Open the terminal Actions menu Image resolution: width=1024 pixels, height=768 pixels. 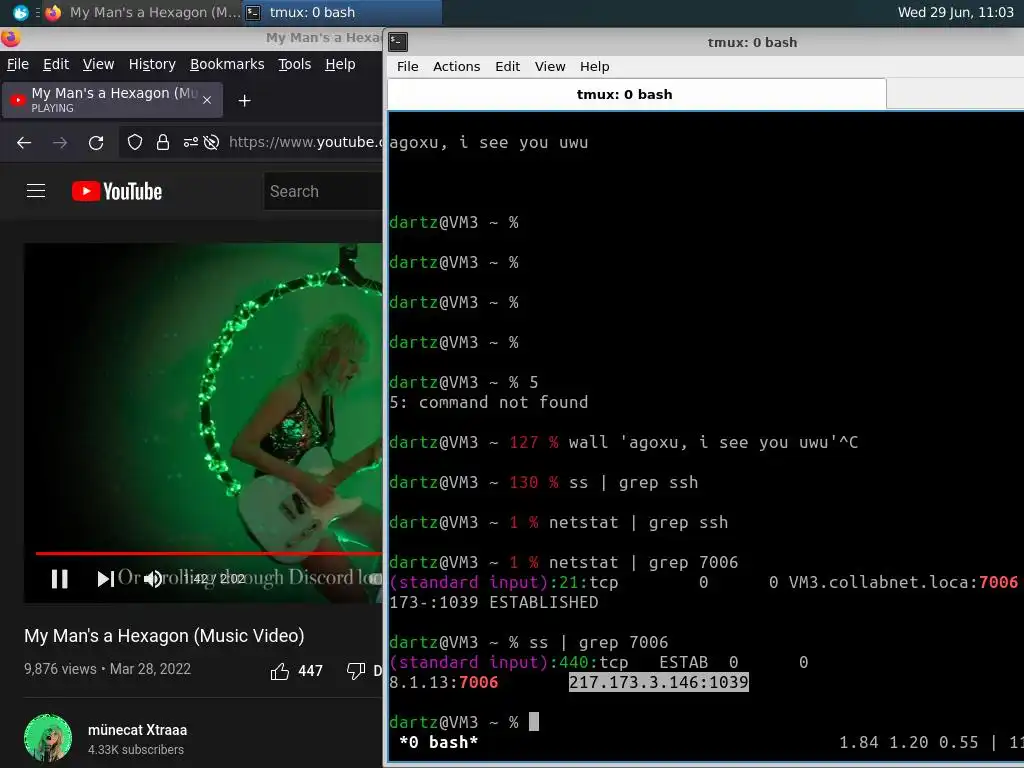456,67
